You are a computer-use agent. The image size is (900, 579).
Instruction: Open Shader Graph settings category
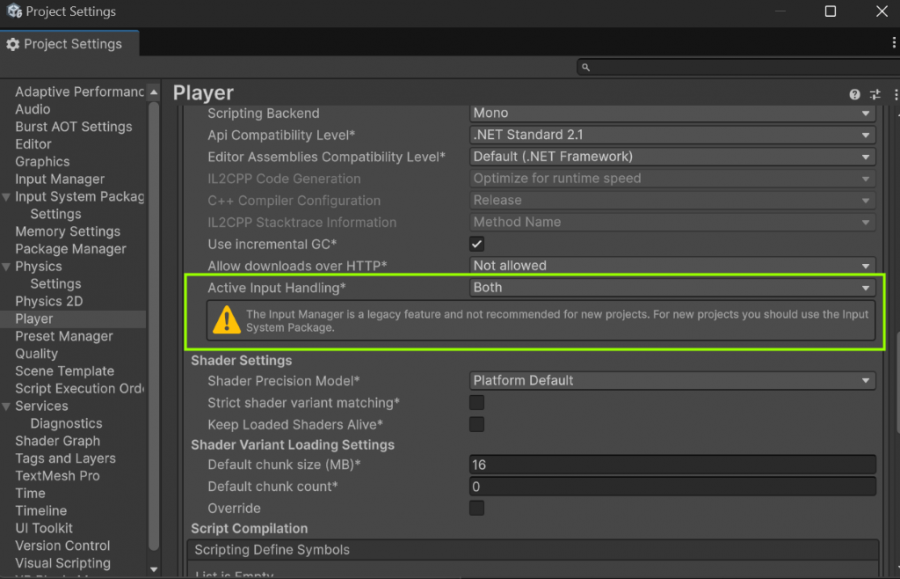(x=57, y=441)
